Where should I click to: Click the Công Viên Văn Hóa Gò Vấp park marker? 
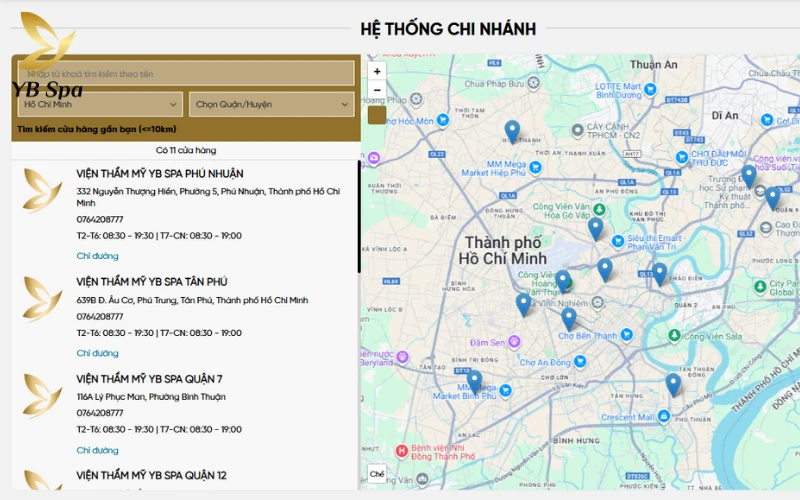point(599,209)
